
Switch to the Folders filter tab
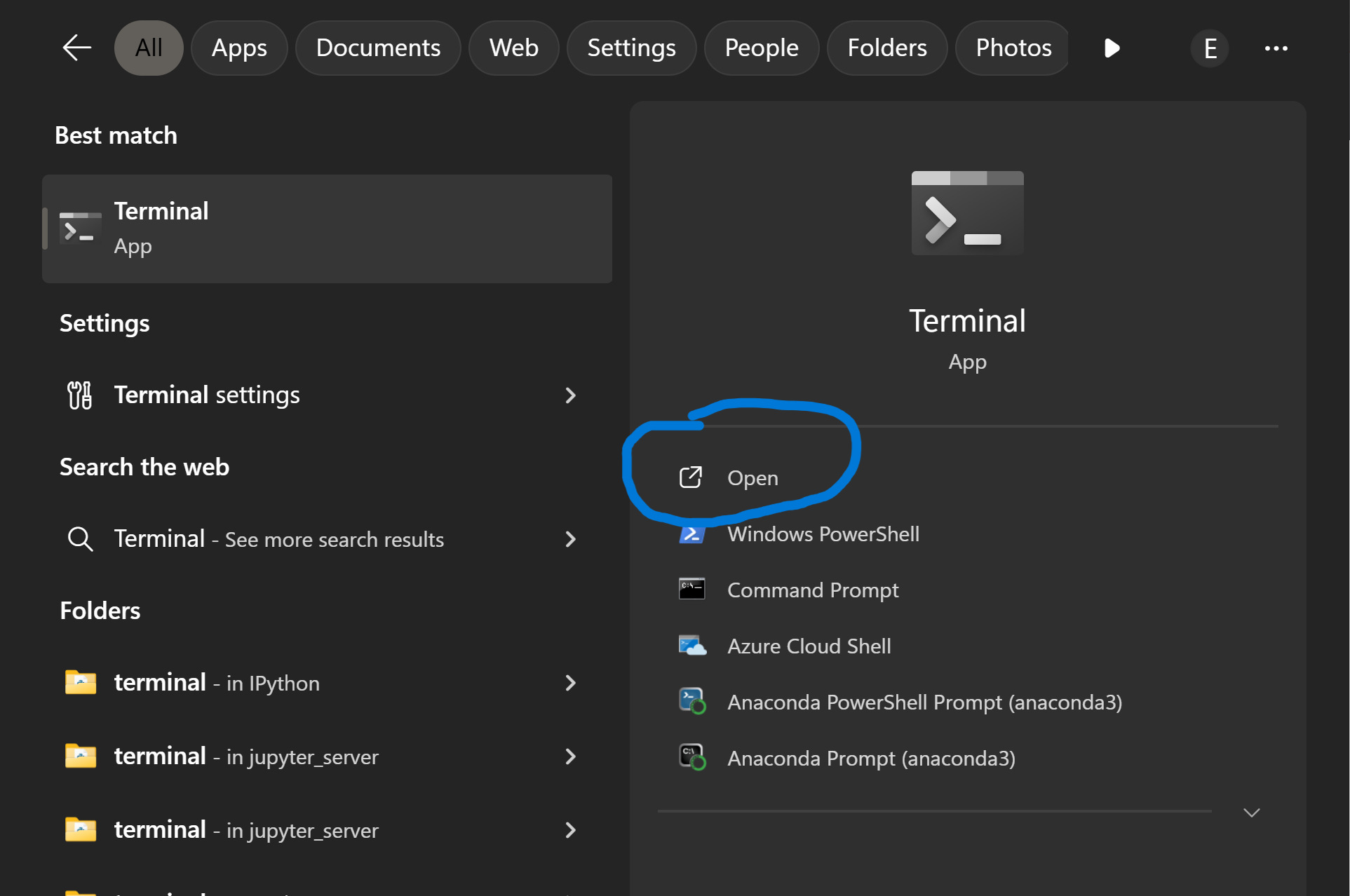887,48
